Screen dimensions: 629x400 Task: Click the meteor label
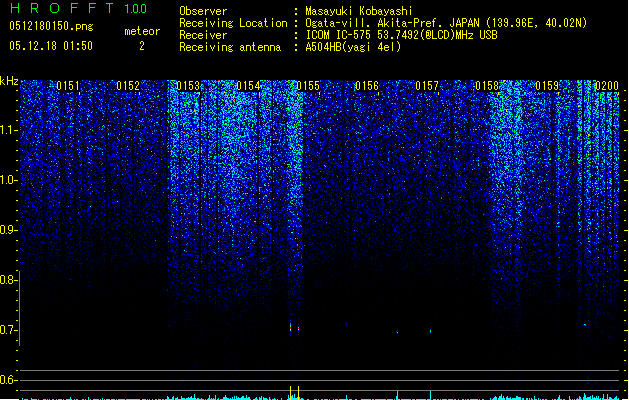tap(142, 31)
